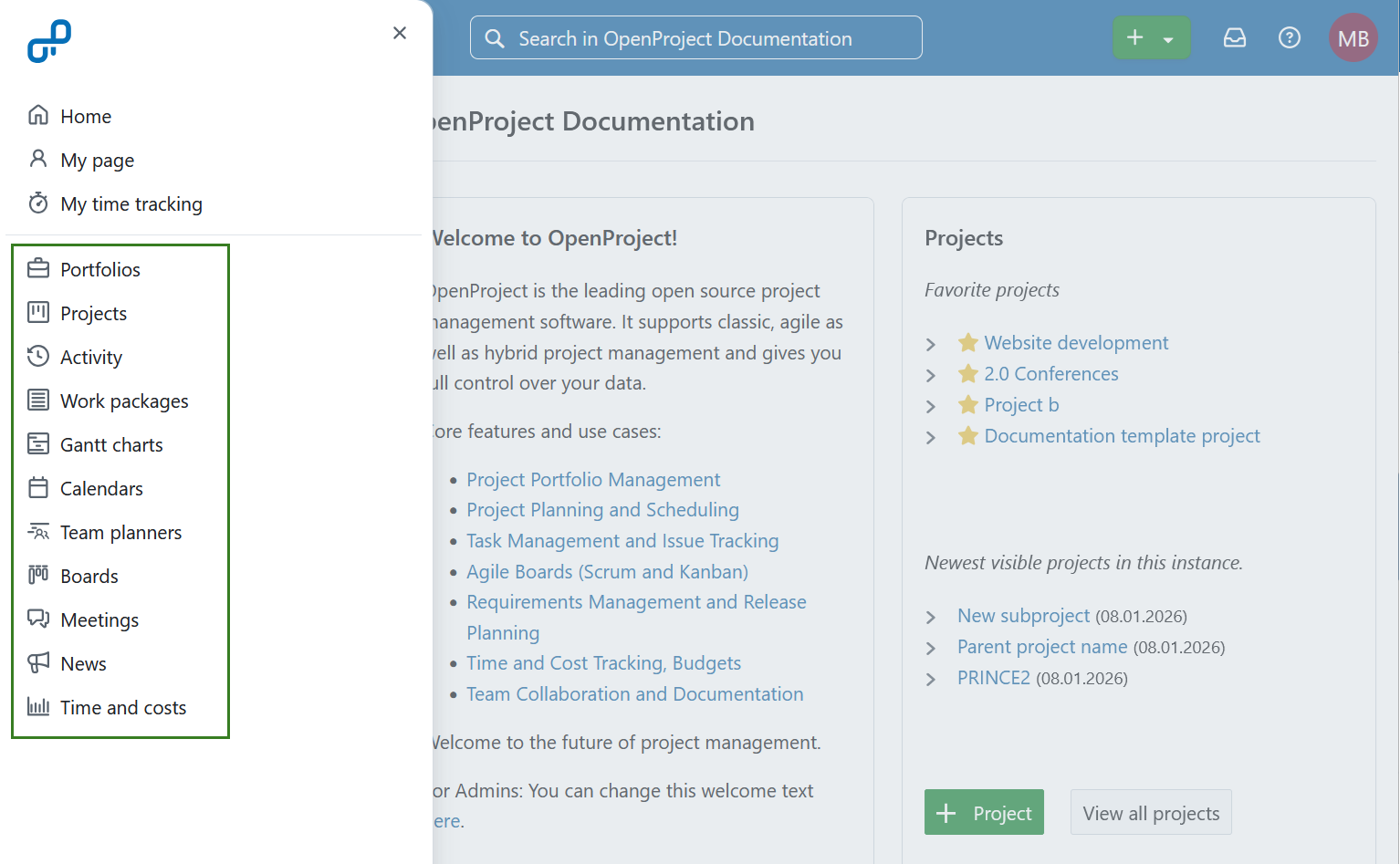The height and width of the screenshot is (864, 1400).
Task: Click the OpenProject logo
Action: pos(50,40)
